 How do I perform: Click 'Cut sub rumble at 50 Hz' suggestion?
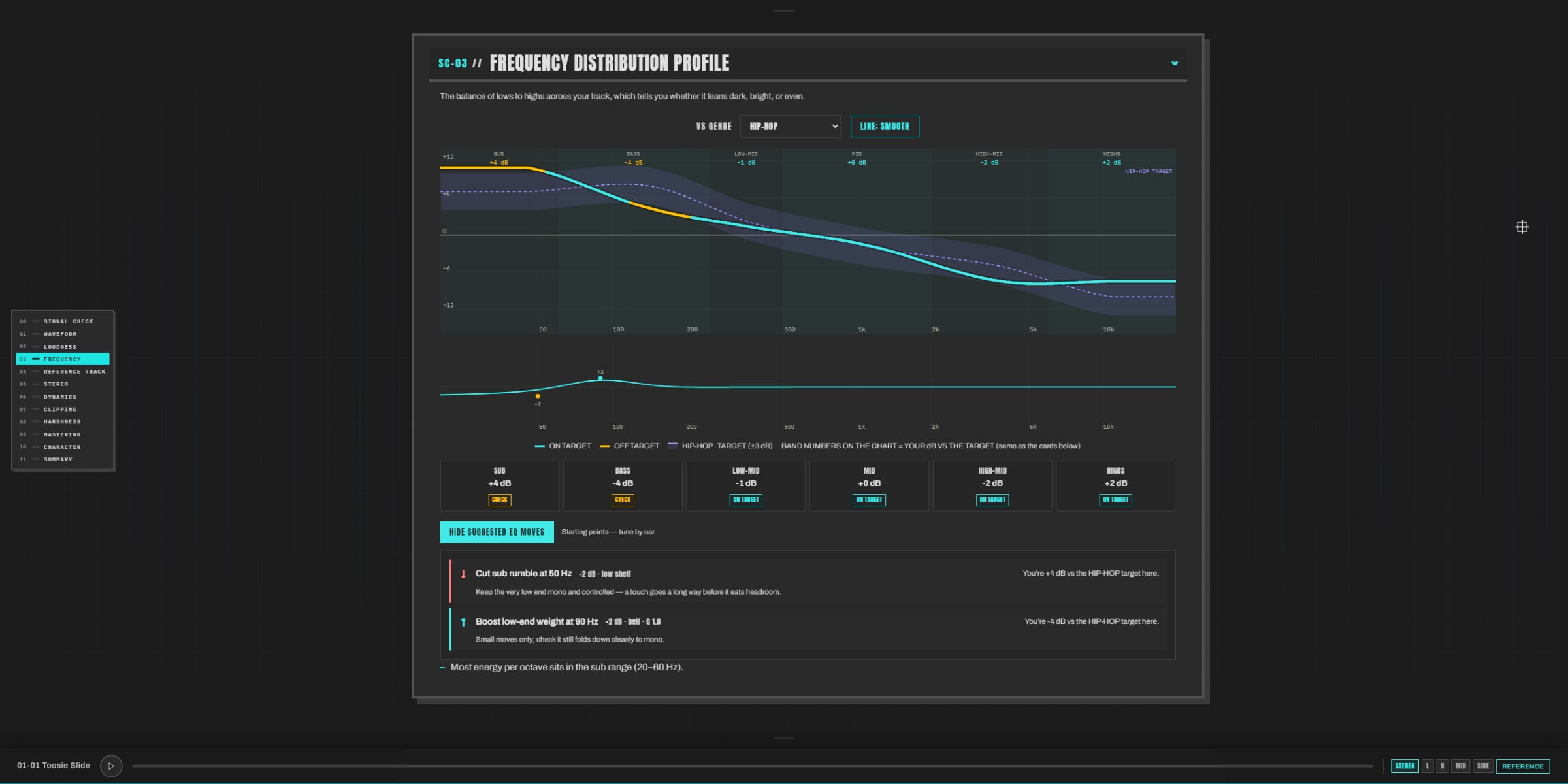pyautogui.click(x=808, y=581)
